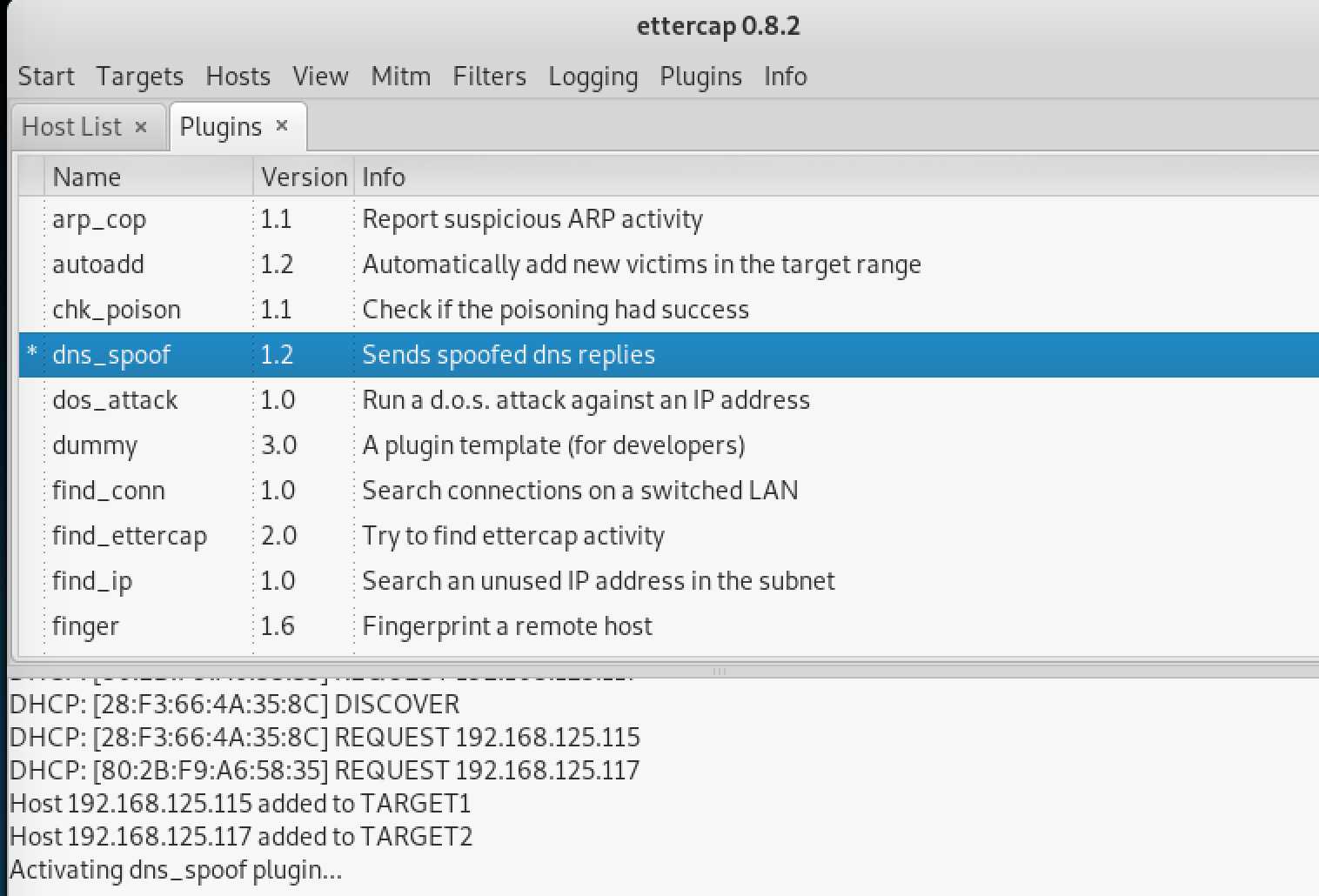Open the Info menu

click(785, 77)
